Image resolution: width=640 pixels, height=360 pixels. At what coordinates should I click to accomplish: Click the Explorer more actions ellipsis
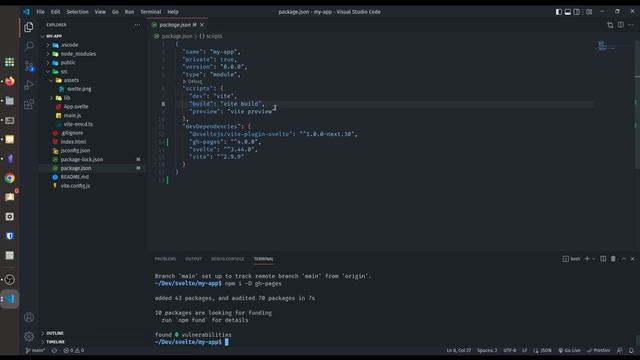pos(137,25)
